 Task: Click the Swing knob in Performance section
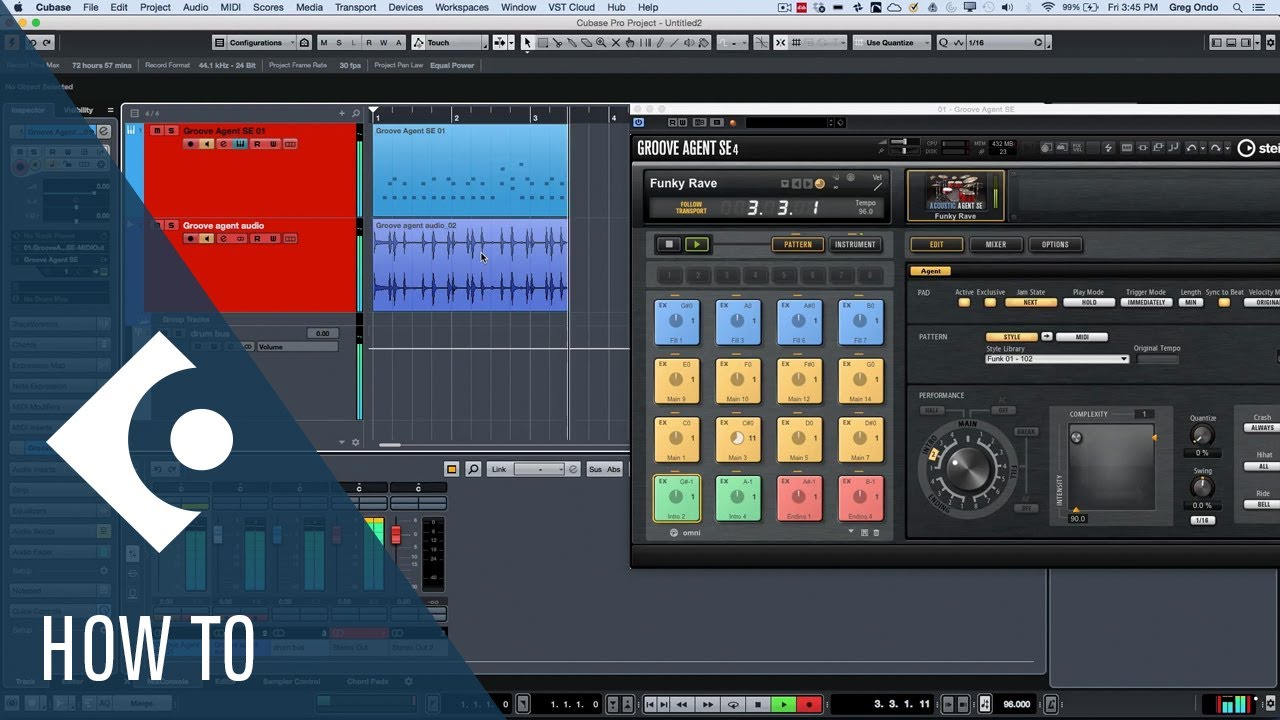point(1203,487)
